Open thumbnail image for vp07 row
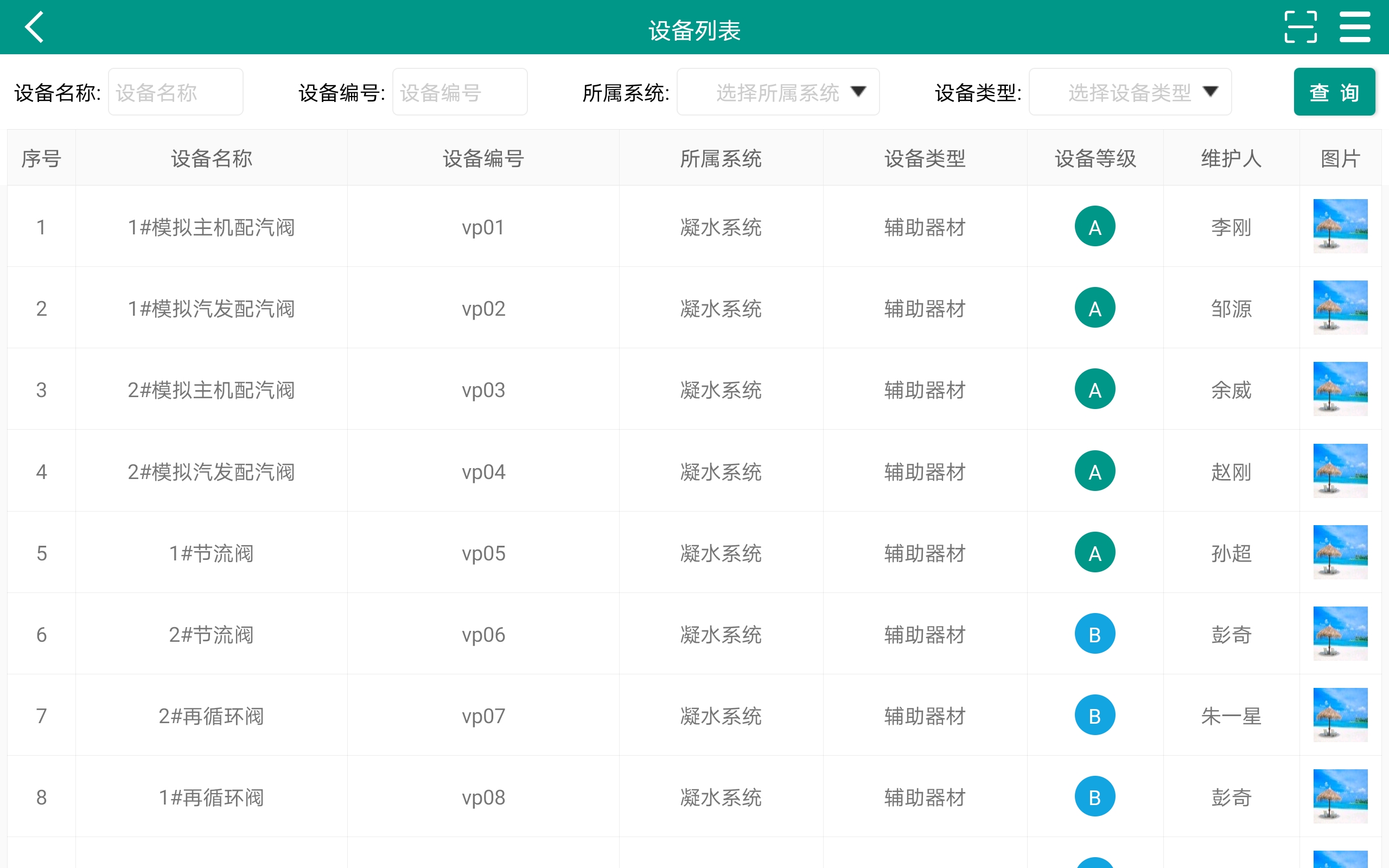The height and width of the screenshot is (868, 1389). 1340,716
